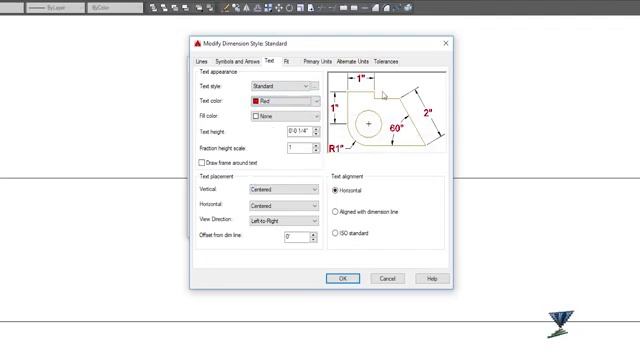Click the Cancel button
The image size is (640, 360).
(387, 278)
